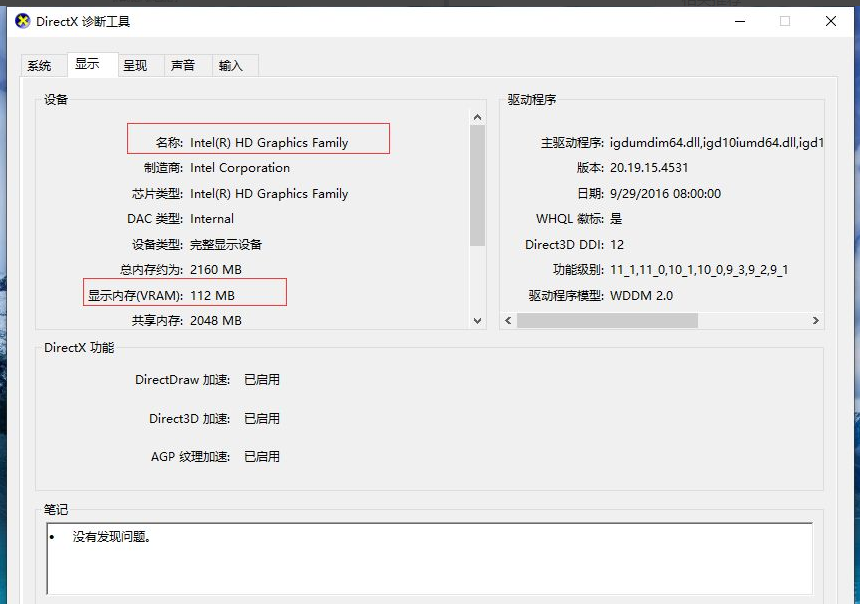Click 已启用 next to DirectDraw 加速

coord(262,379)
